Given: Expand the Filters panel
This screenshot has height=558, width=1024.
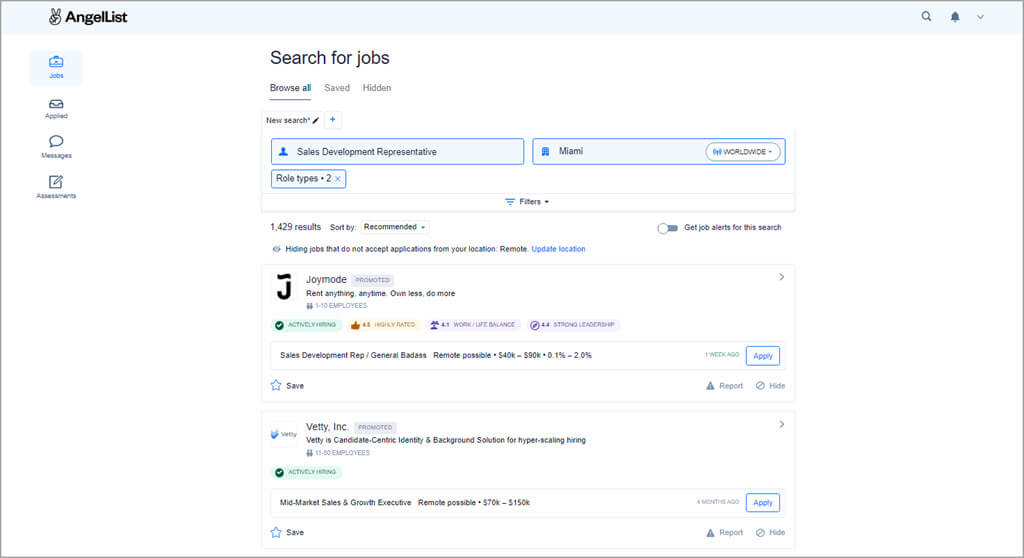Looking at the screenshot, I should pos(528,202).
